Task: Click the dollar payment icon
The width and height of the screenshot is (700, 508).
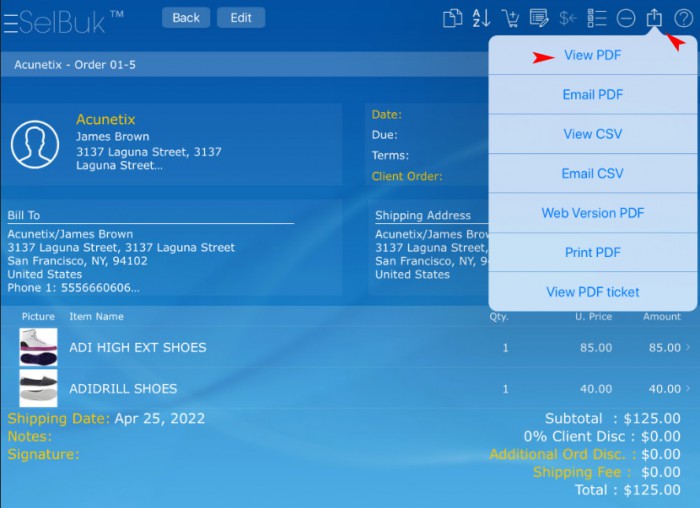Action: pos(568,18)
